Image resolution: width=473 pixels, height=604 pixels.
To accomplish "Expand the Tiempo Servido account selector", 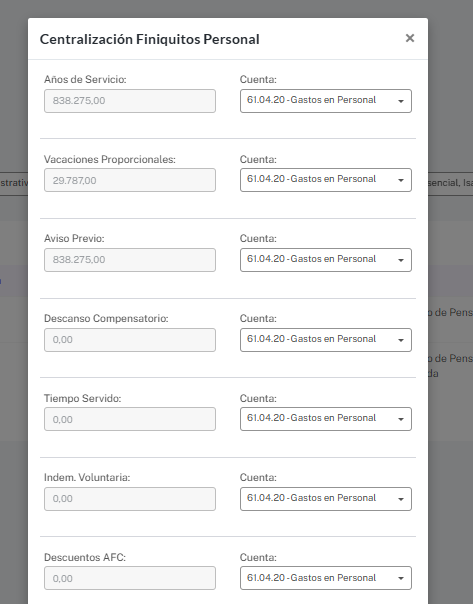I will pos(326,419).
